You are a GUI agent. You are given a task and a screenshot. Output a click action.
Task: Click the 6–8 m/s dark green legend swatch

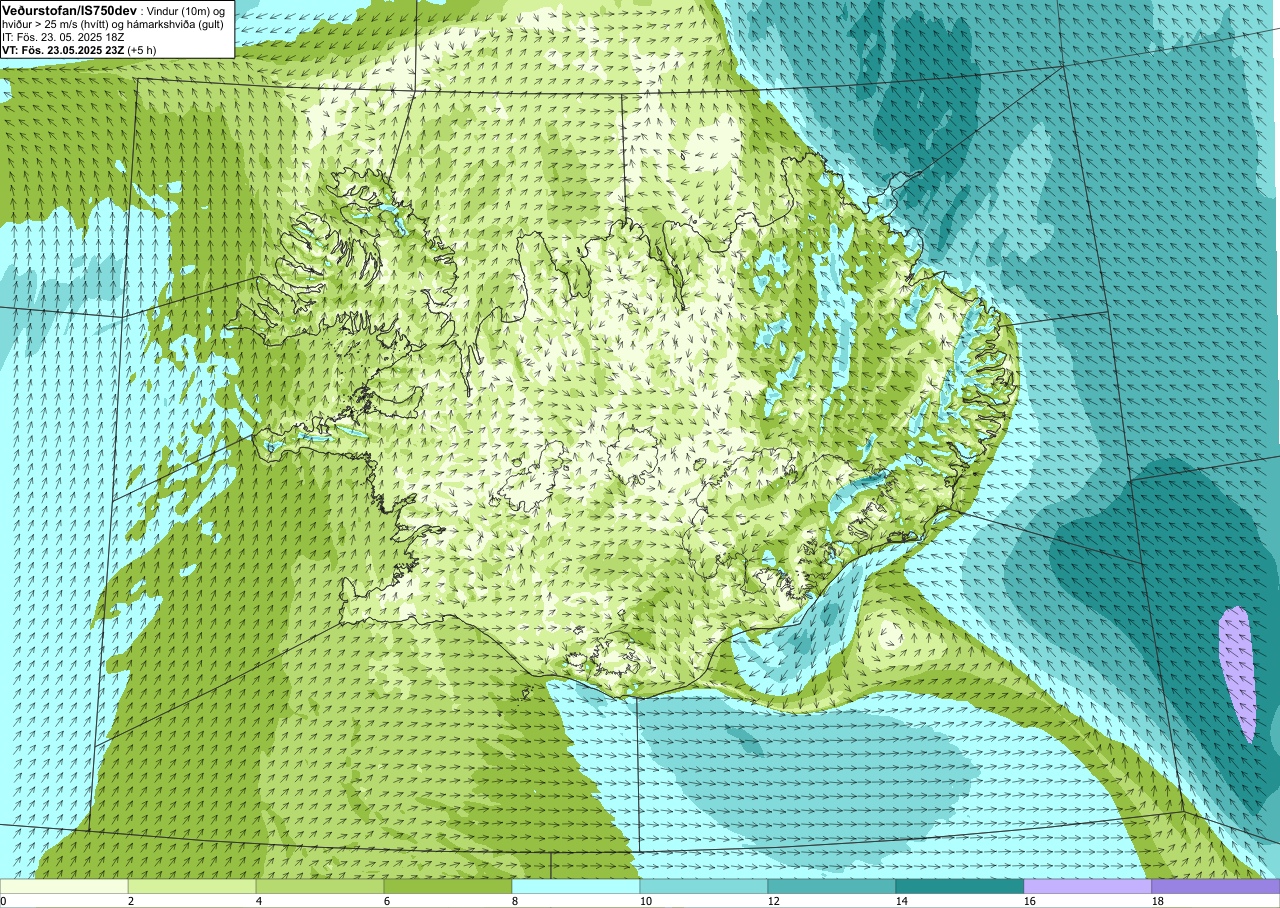click(448, 886)
